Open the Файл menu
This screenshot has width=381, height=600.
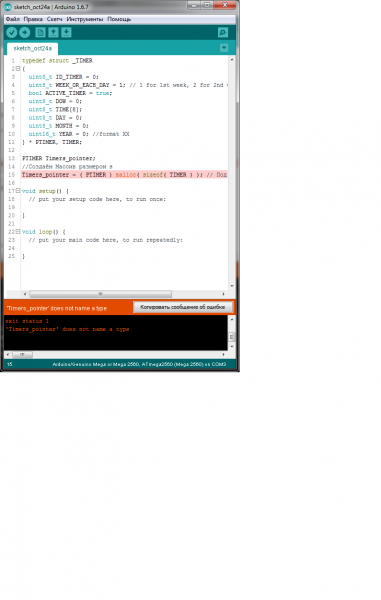point(13,19)
